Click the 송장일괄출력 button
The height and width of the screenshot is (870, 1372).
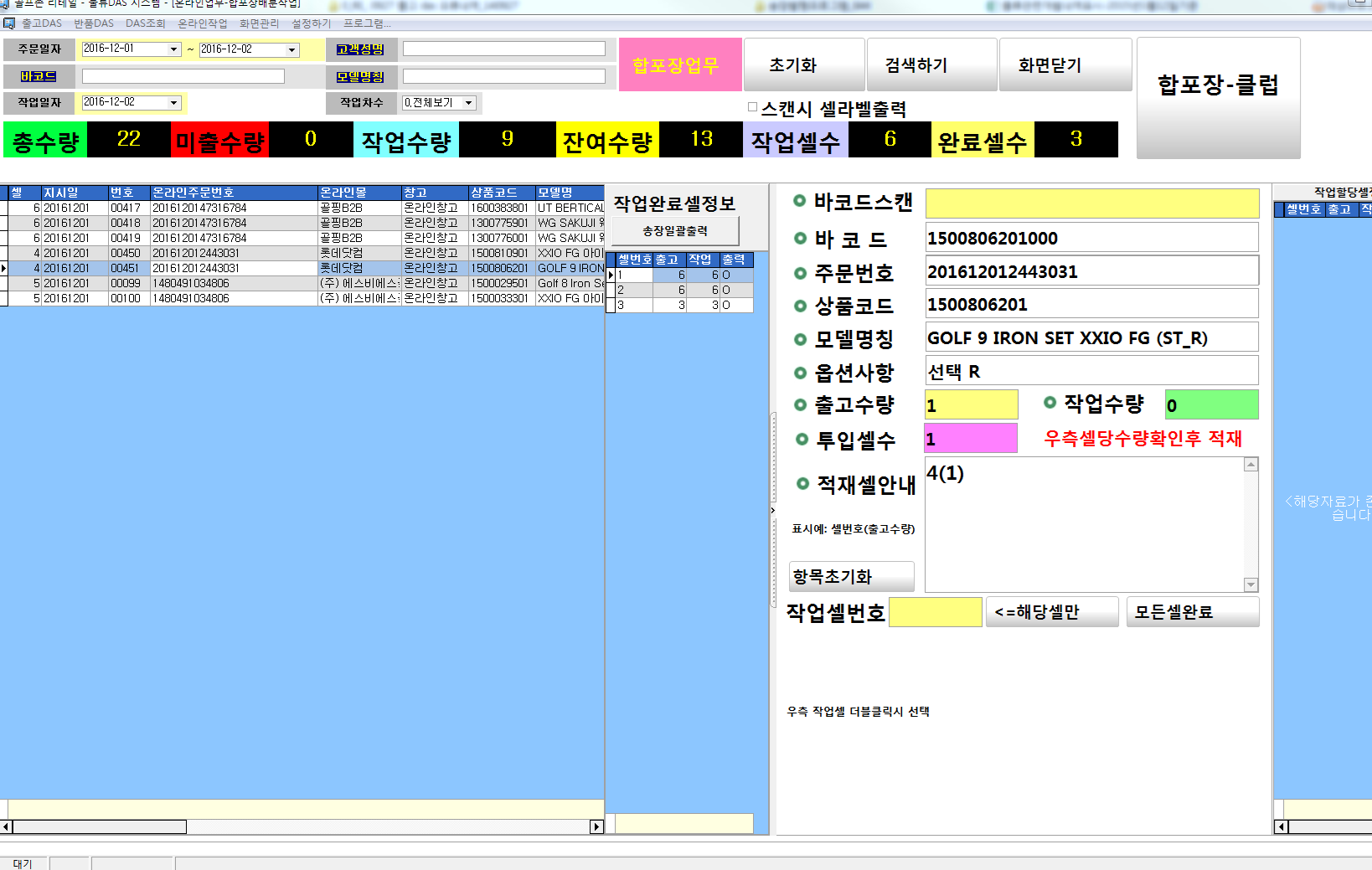pyautogui.click(x=674, y=231)
